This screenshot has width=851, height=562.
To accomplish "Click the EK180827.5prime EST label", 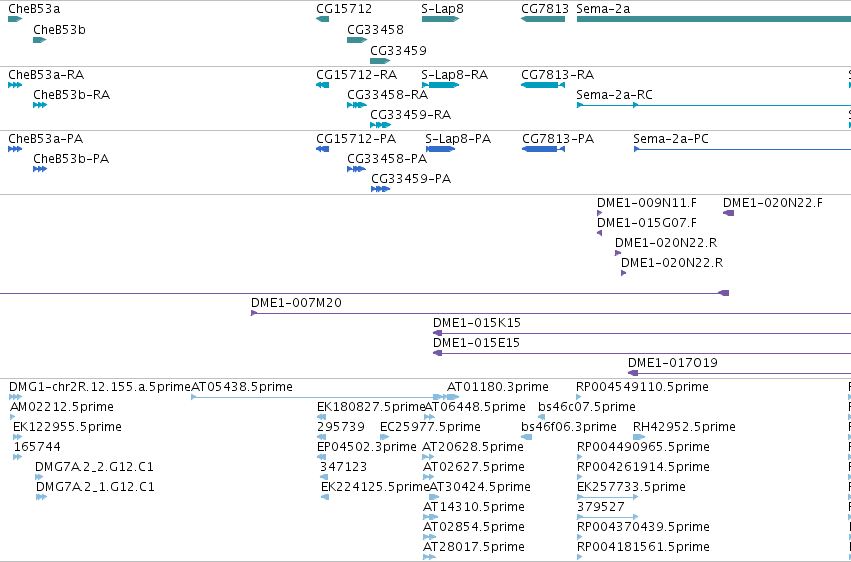I will click(371, 407).
